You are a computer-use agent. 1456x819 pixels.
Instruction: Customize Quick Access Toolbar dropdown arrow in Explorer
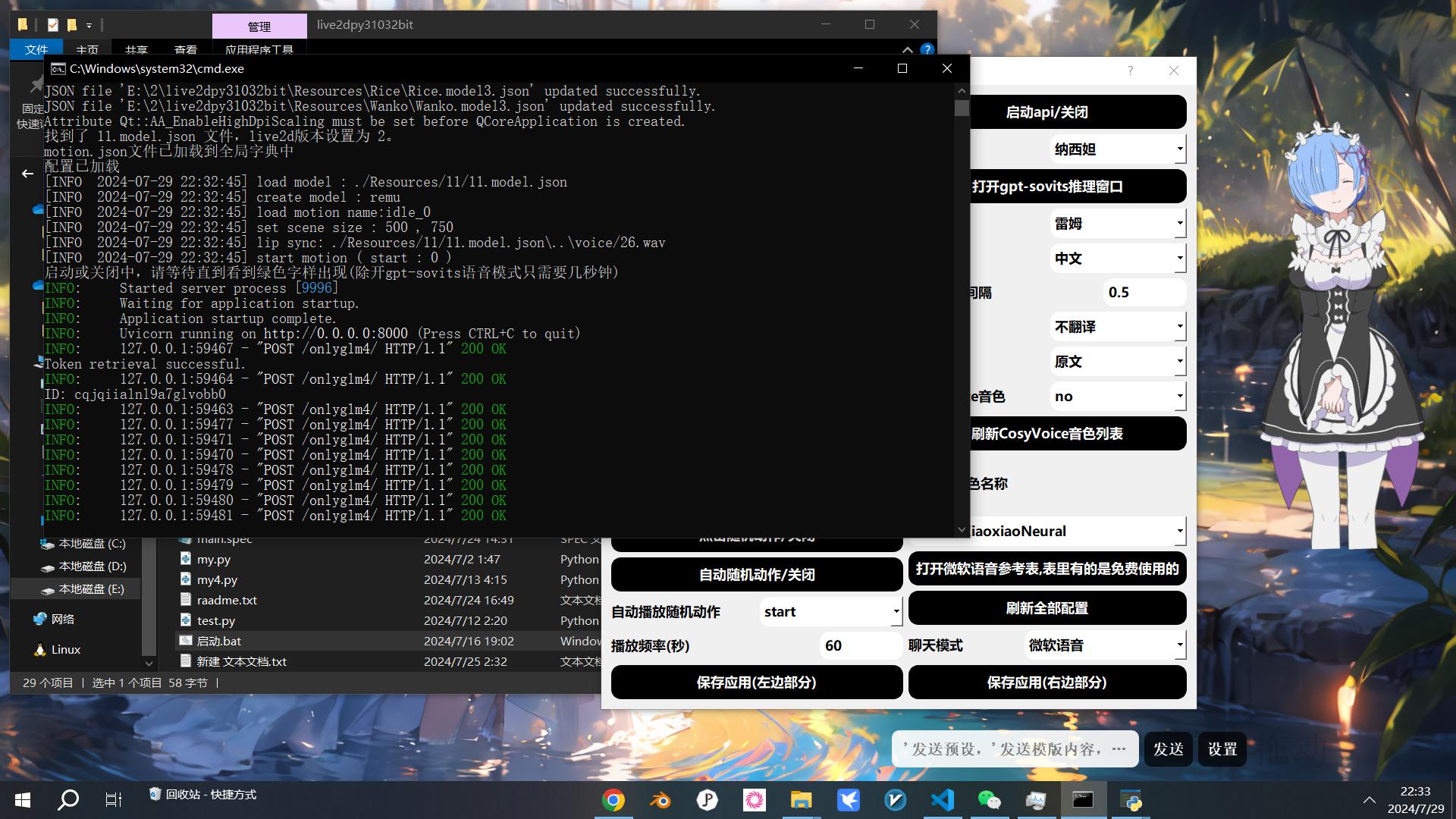click(89, 25)
